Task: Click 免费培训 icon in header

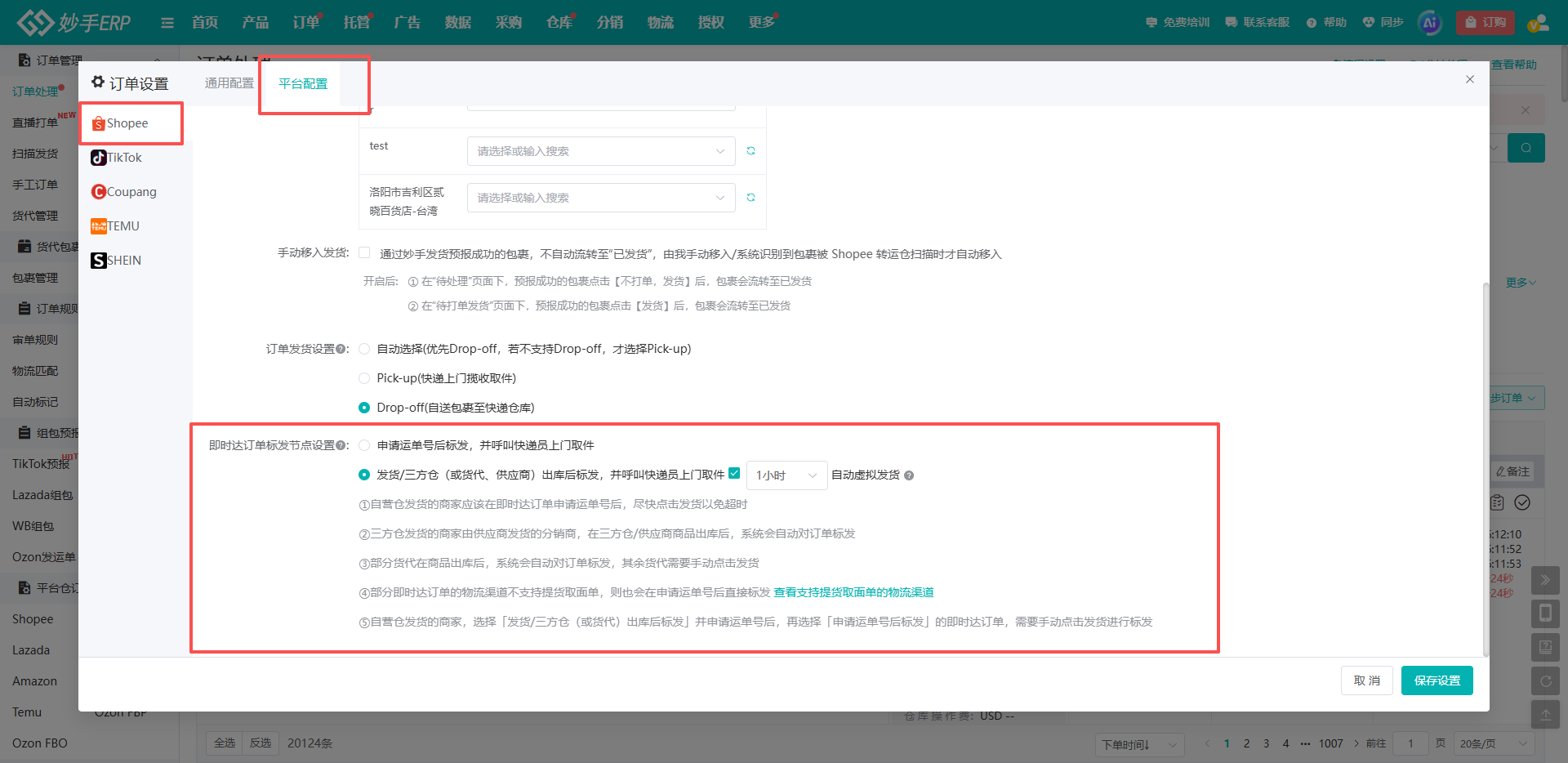Action: click(1151, 23)
